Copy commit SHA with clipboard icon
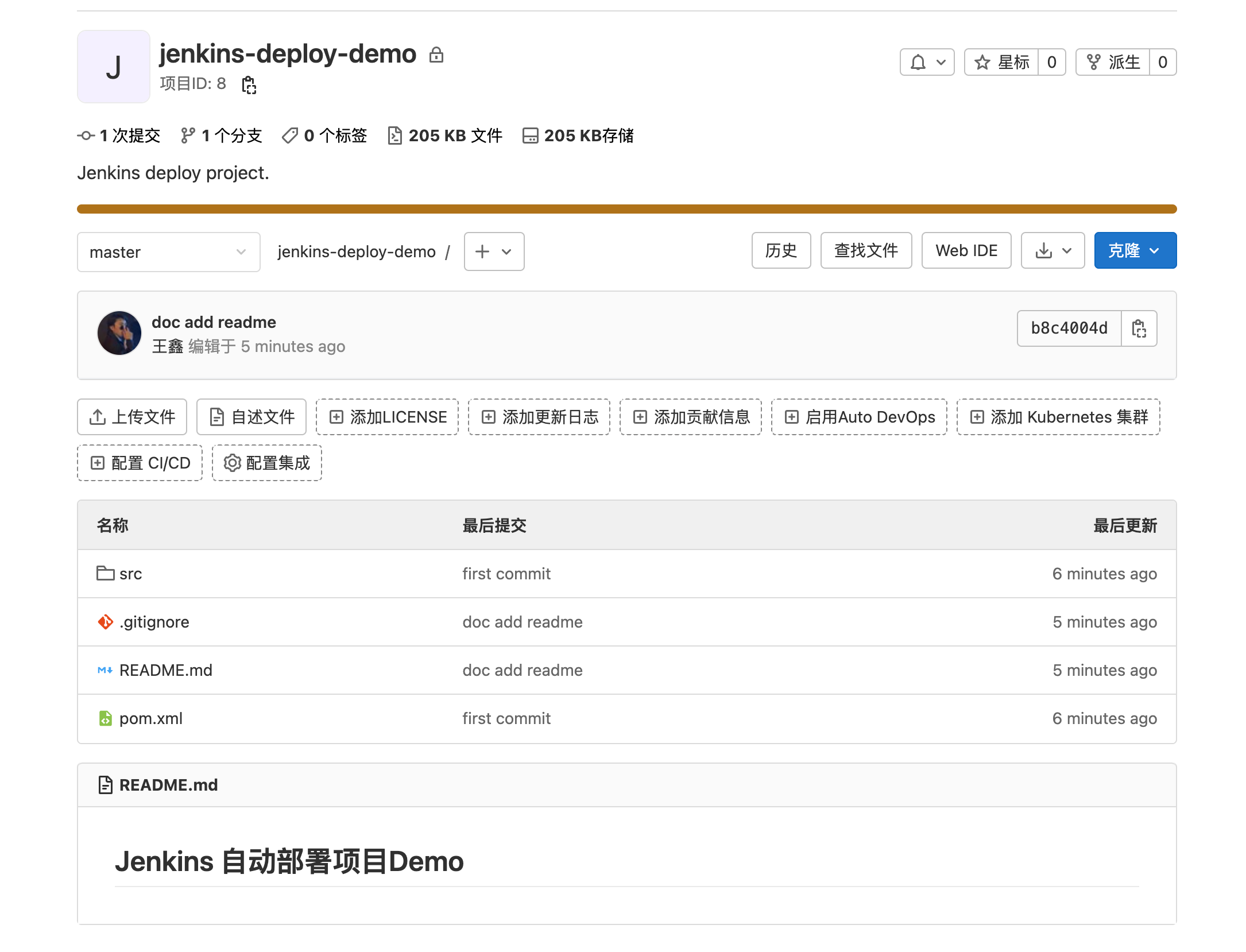Screen dimensions: 1246x952 (1139, 328)
